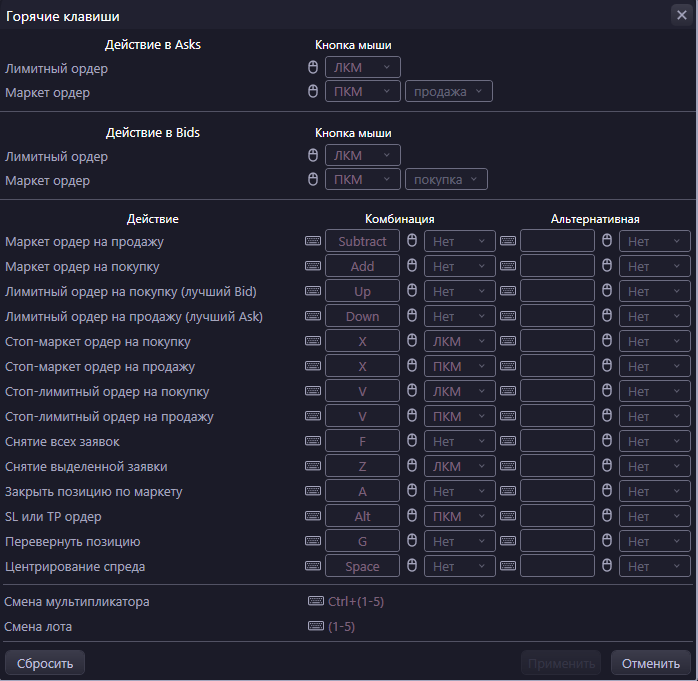Click keyboard icon next to Смена мультипликатора
The width and height of the screenshot is (698, 681).
(316, 602)
